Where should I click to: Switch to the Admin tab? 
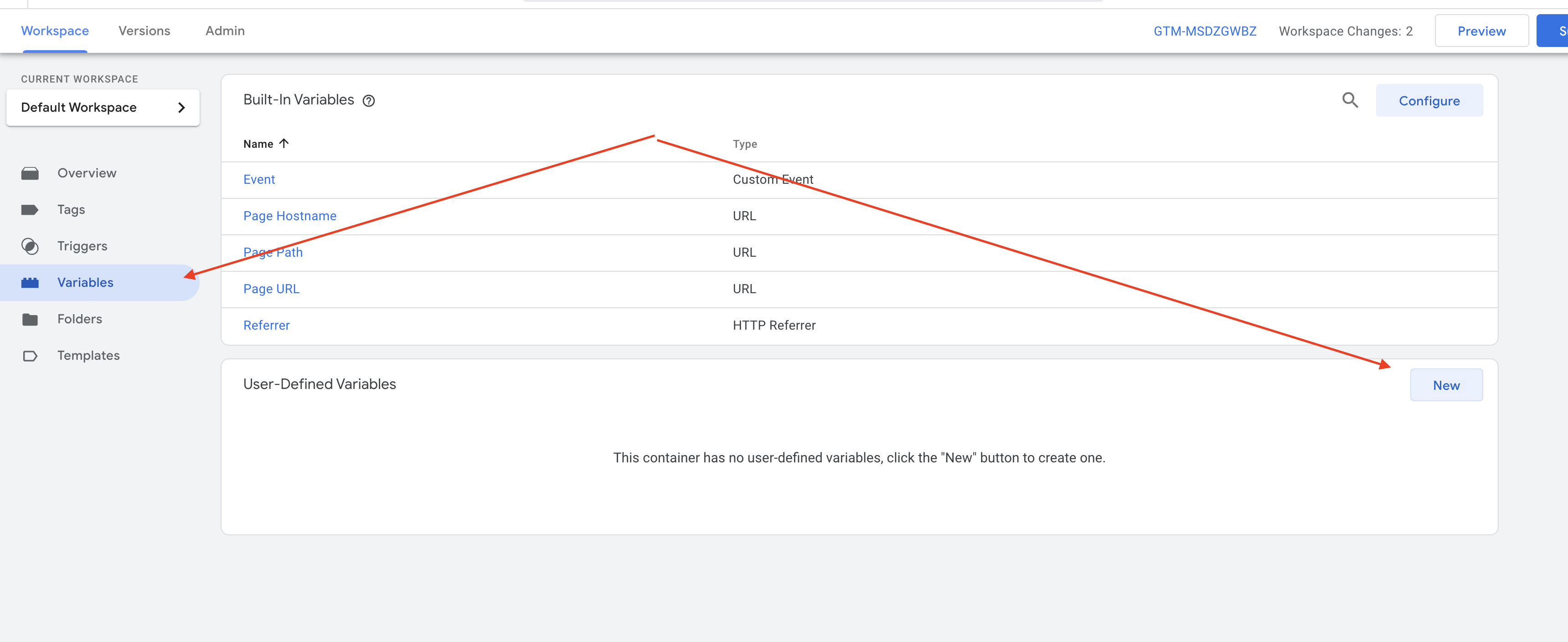(225, 31)
